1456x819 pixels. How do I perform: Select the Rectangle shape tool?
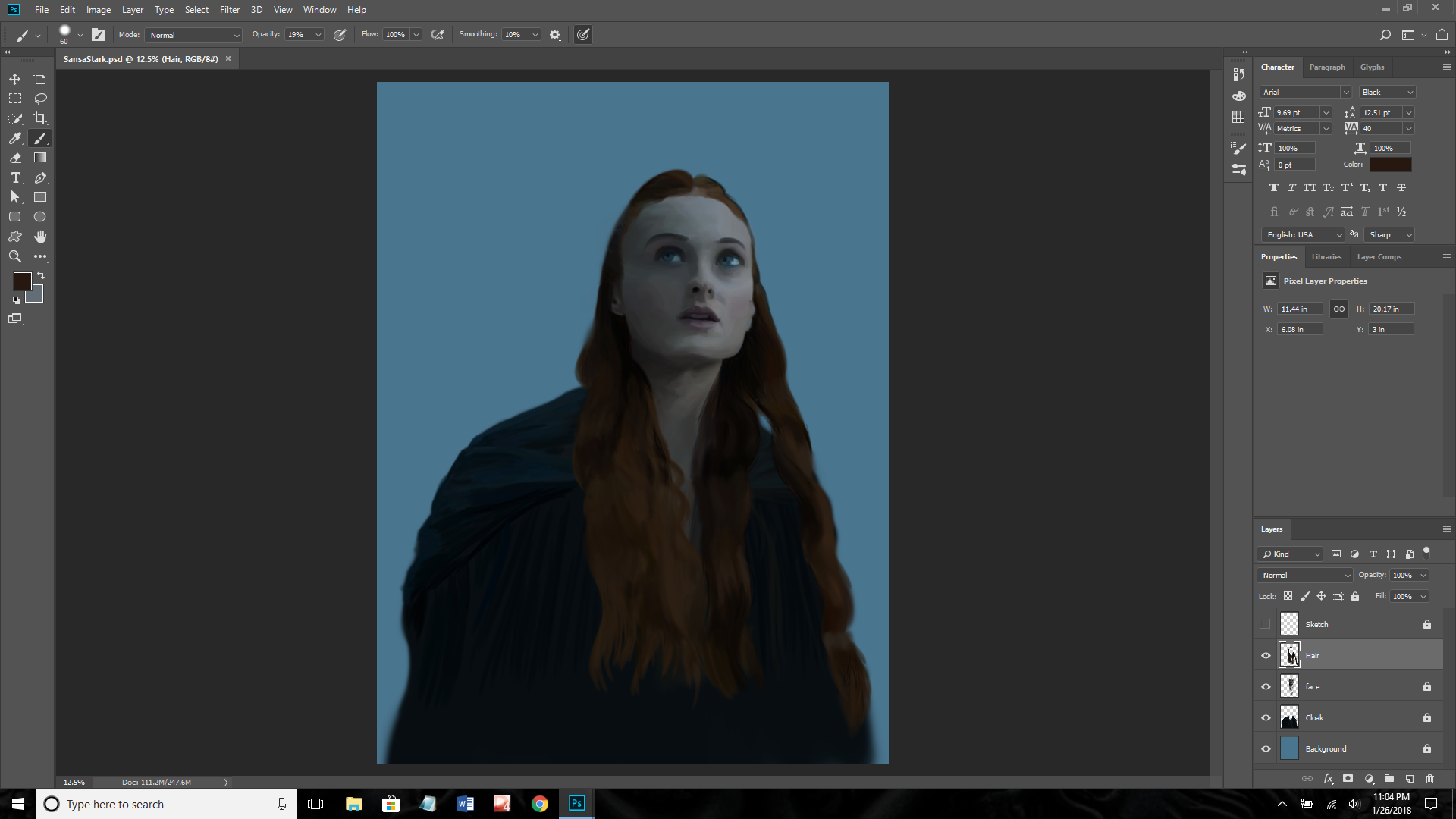click(x=40, y=197)
